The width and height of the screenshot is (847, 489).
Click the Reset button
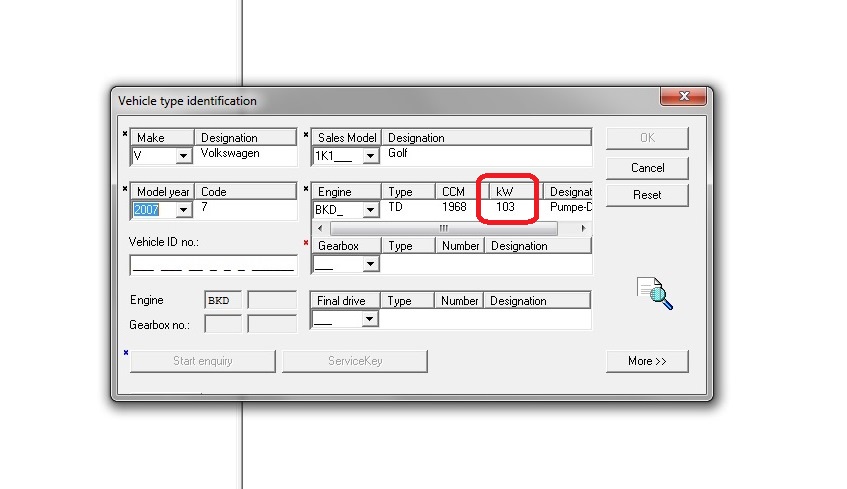[x=647, y=195]
